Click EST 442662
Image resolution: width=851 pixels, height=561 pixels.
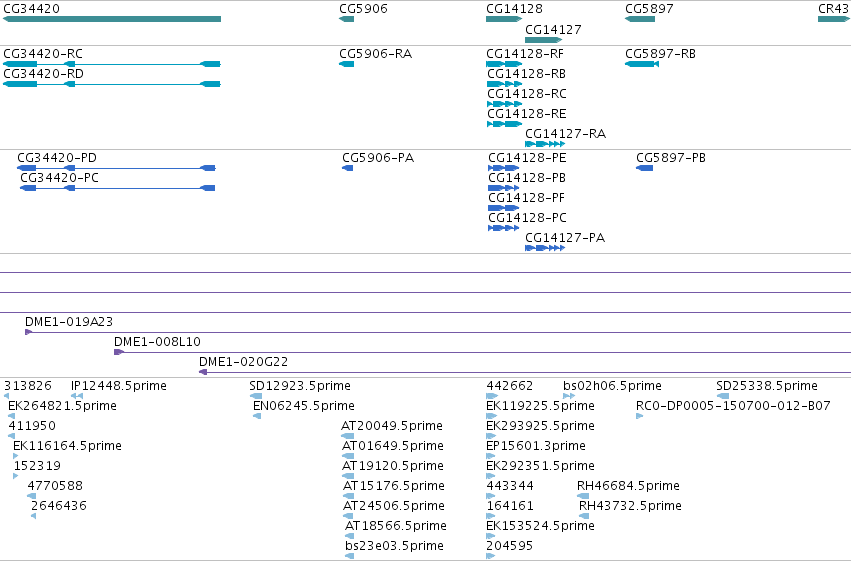point(492,396)
